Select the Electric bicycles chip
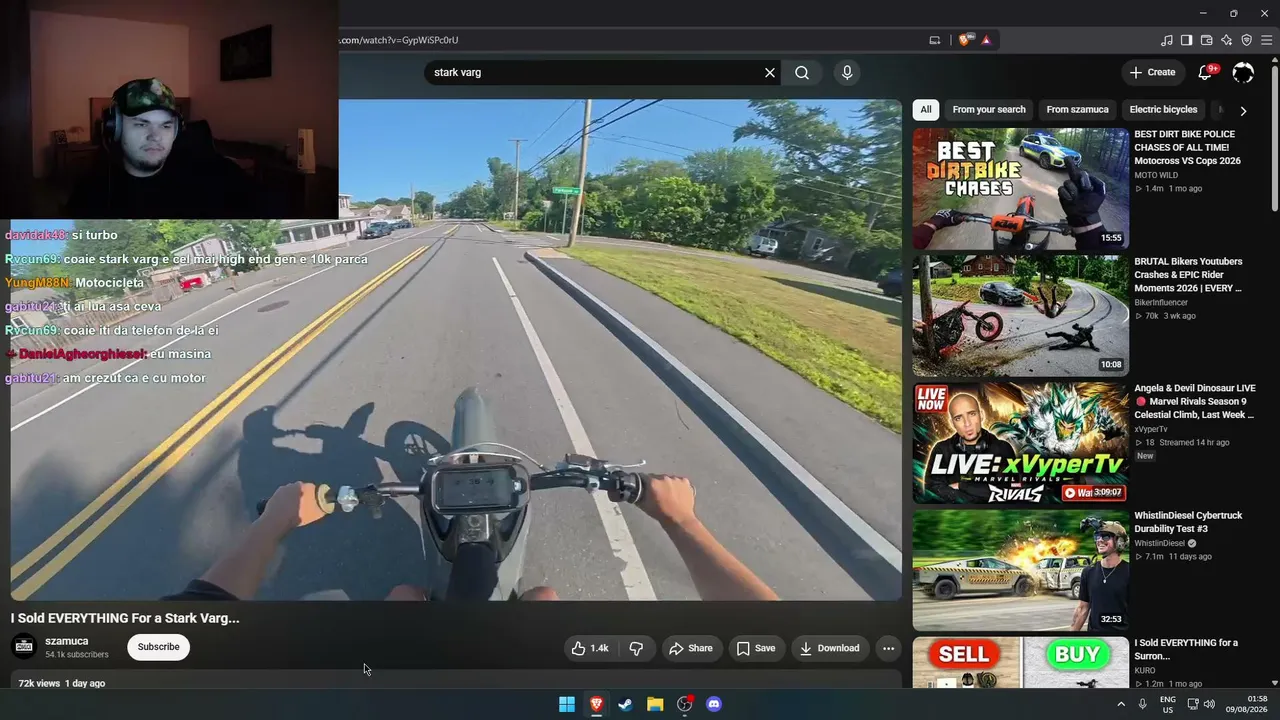This screenshot has height=720, width=1280. (x=1163, y=110)
